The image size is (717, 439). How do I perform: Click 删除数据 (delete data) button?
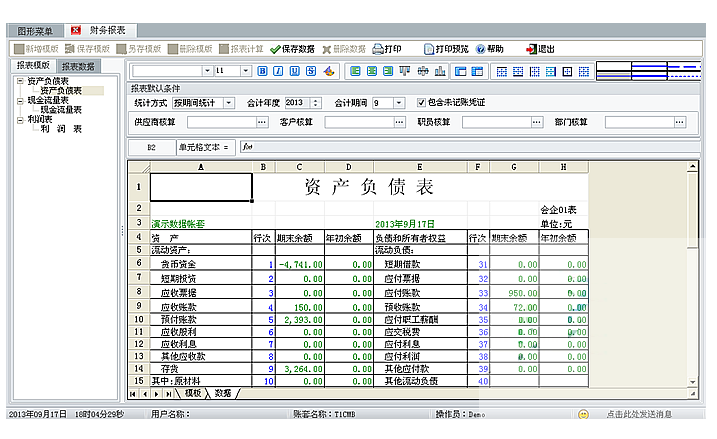click(344, 49)
